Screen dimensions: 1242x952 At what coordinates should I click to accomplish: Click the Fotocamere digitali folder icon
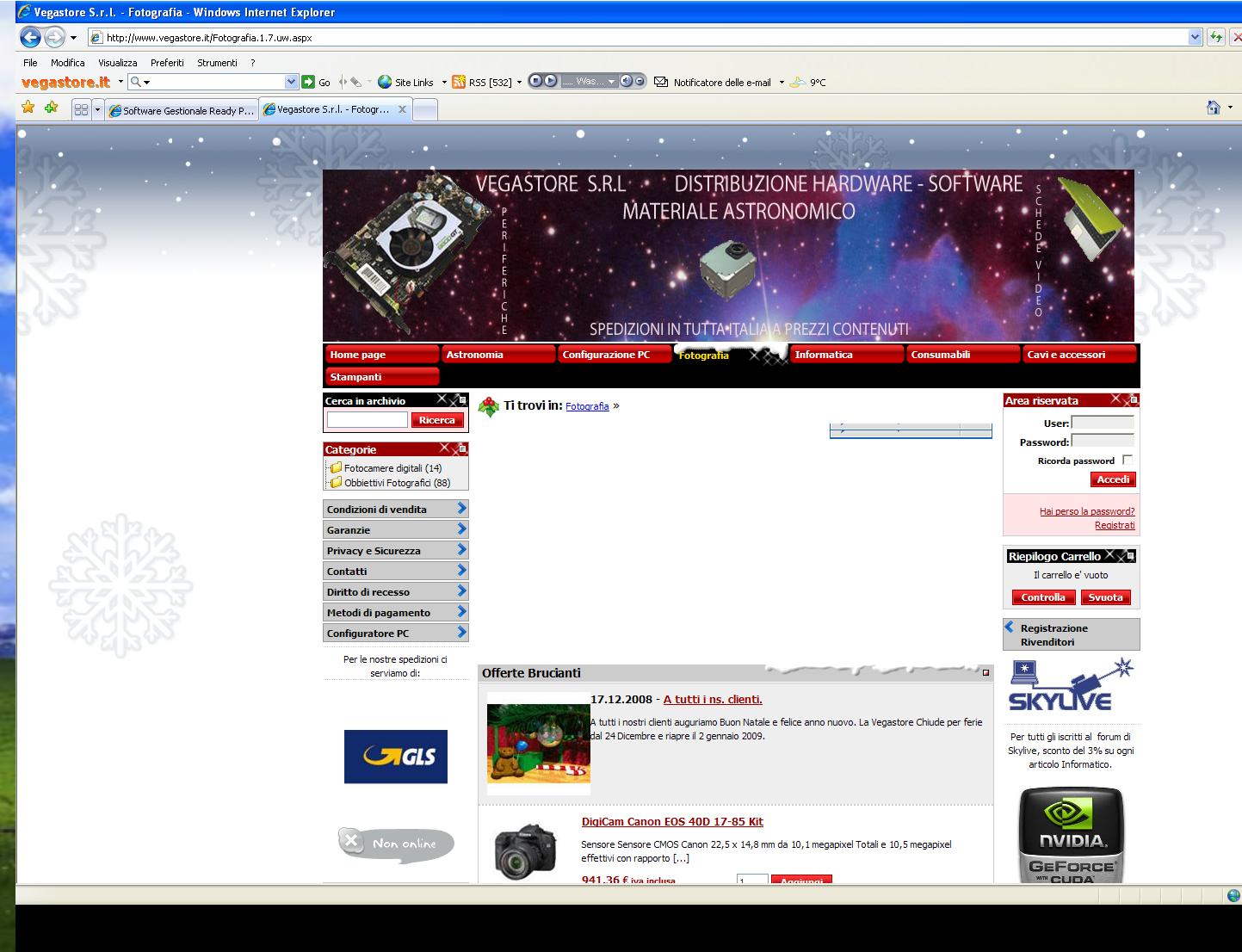(336, 468)
